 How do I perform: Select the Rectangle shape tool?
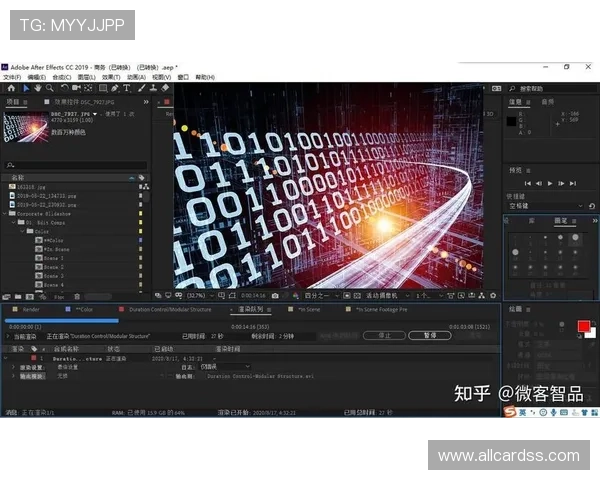(103, 88)
